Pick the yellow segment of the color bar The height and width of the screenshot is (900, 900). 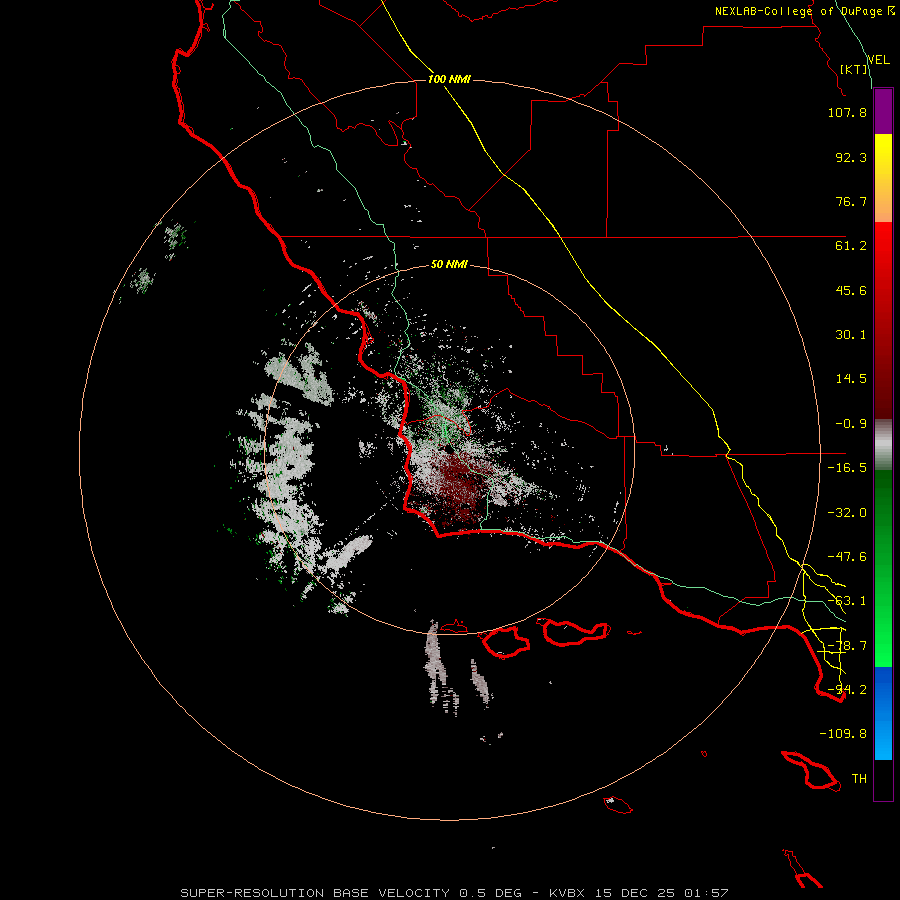(883, 155)
